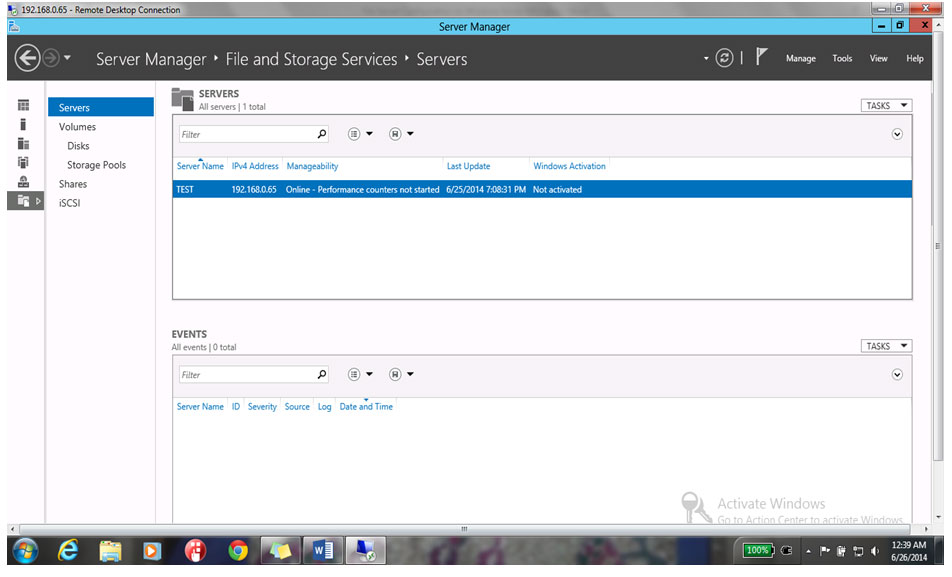Screen dimensions: 952x577
Task: Select the TEST server row
Action: tap(542, 189)
